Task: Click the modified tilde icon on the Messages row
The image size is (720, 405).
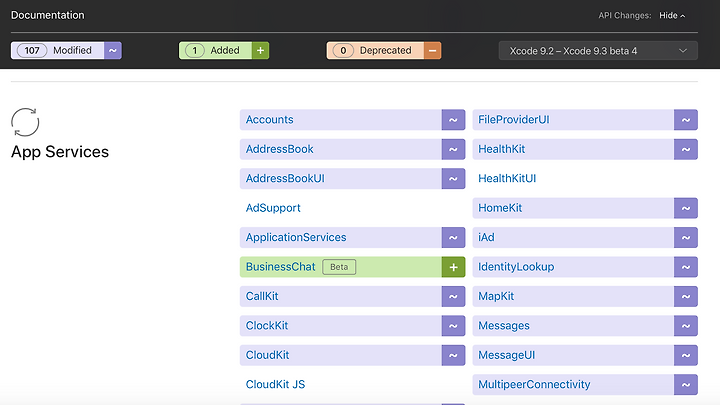Action: click(x=686, y=326)
